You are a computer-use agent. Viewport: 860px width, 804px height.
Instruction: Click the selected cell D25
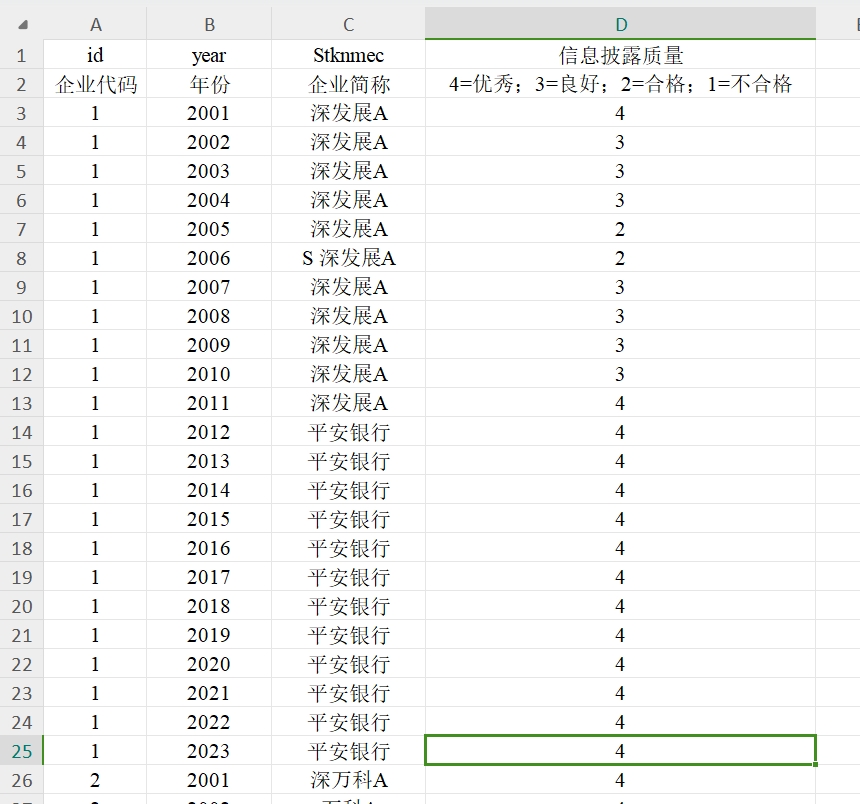(x=620, y=751)
